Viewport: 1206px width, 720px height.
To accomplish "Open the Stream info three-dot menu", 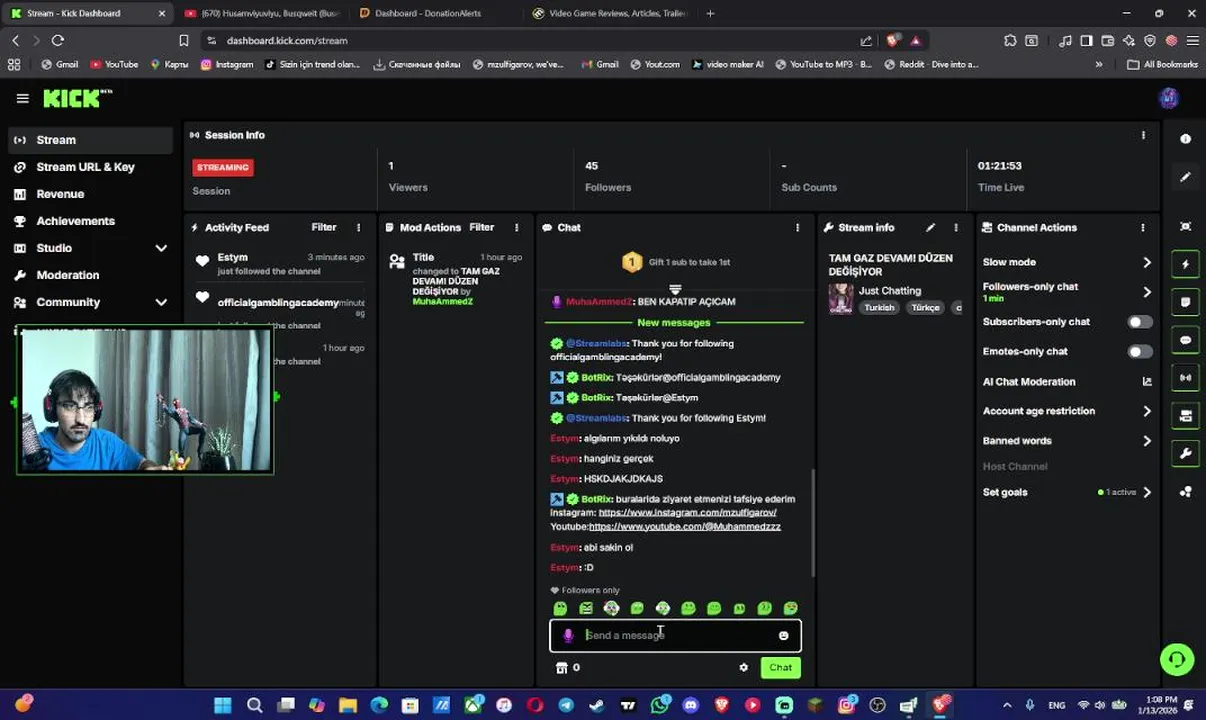I will pyautogui.click(x=955, y=228).
